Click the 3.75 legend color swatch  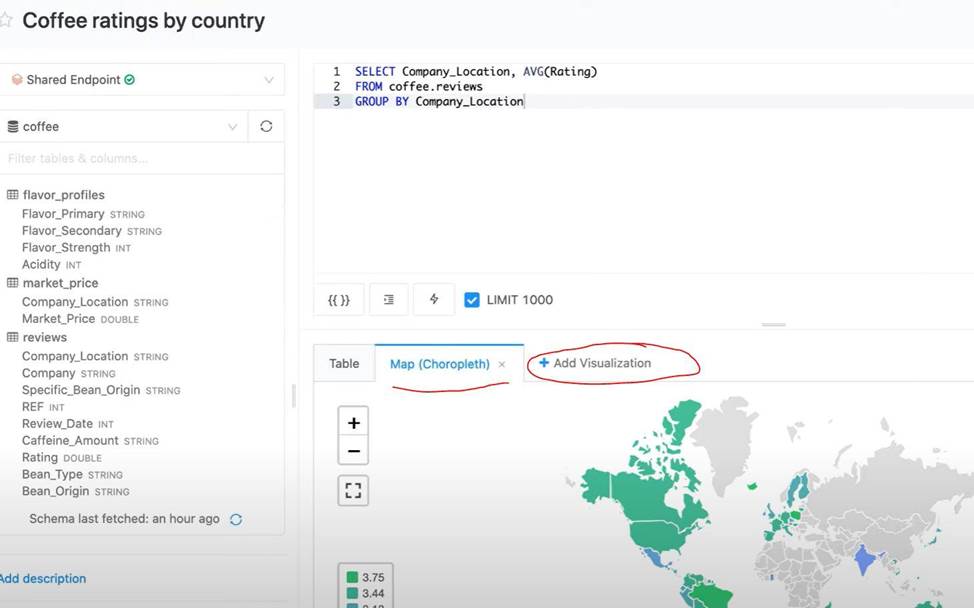(x=352, y=577)
